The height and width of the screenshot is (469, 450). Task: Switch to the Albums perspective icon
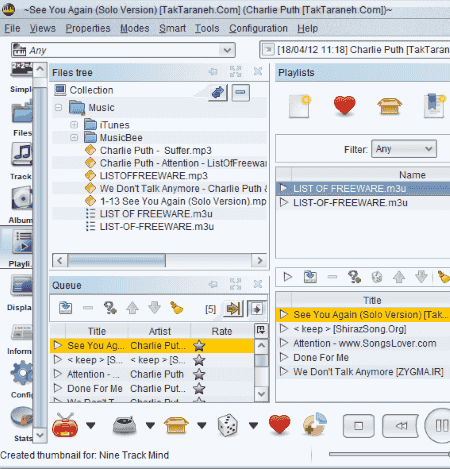click(22, 199)
